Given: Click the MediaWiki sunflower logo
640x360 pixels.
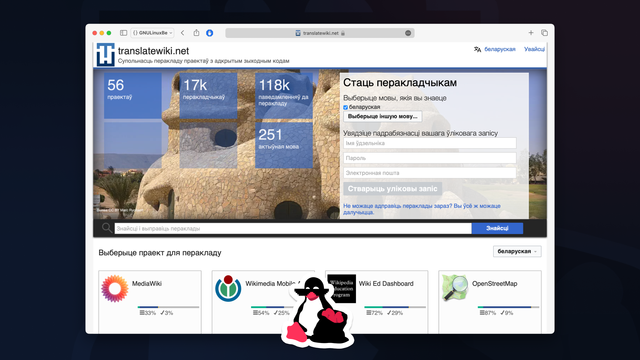Looking at the screenshot, I should tap(115, 289).
